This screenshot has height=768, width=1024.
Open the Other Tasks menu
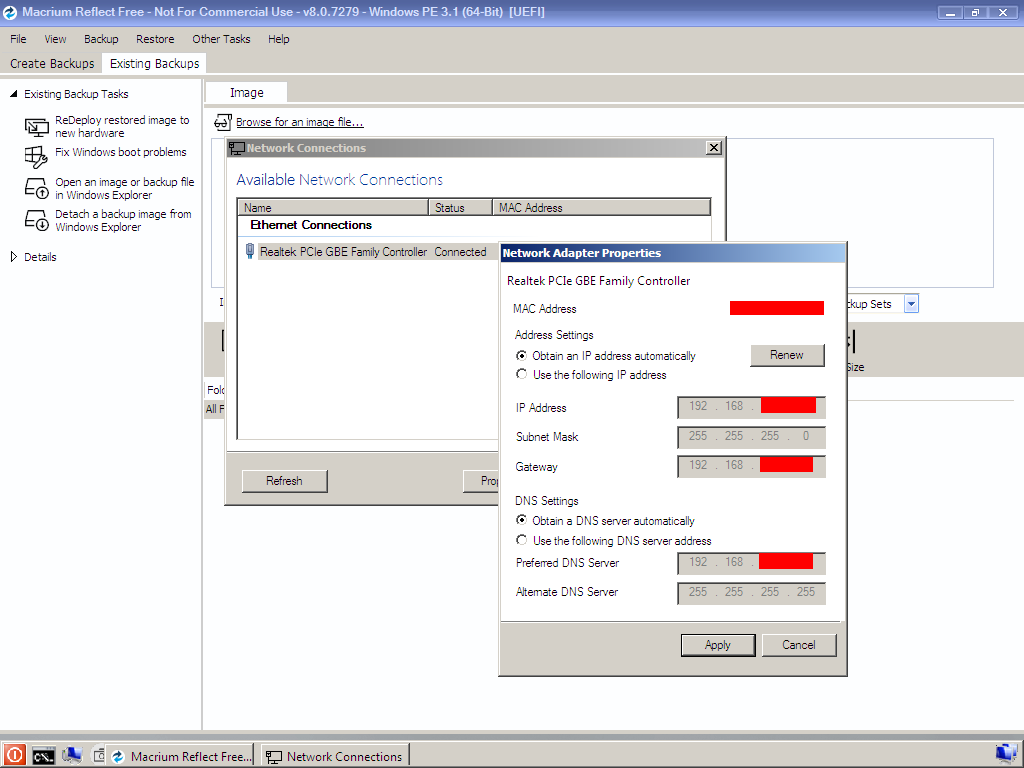(221, 39)
